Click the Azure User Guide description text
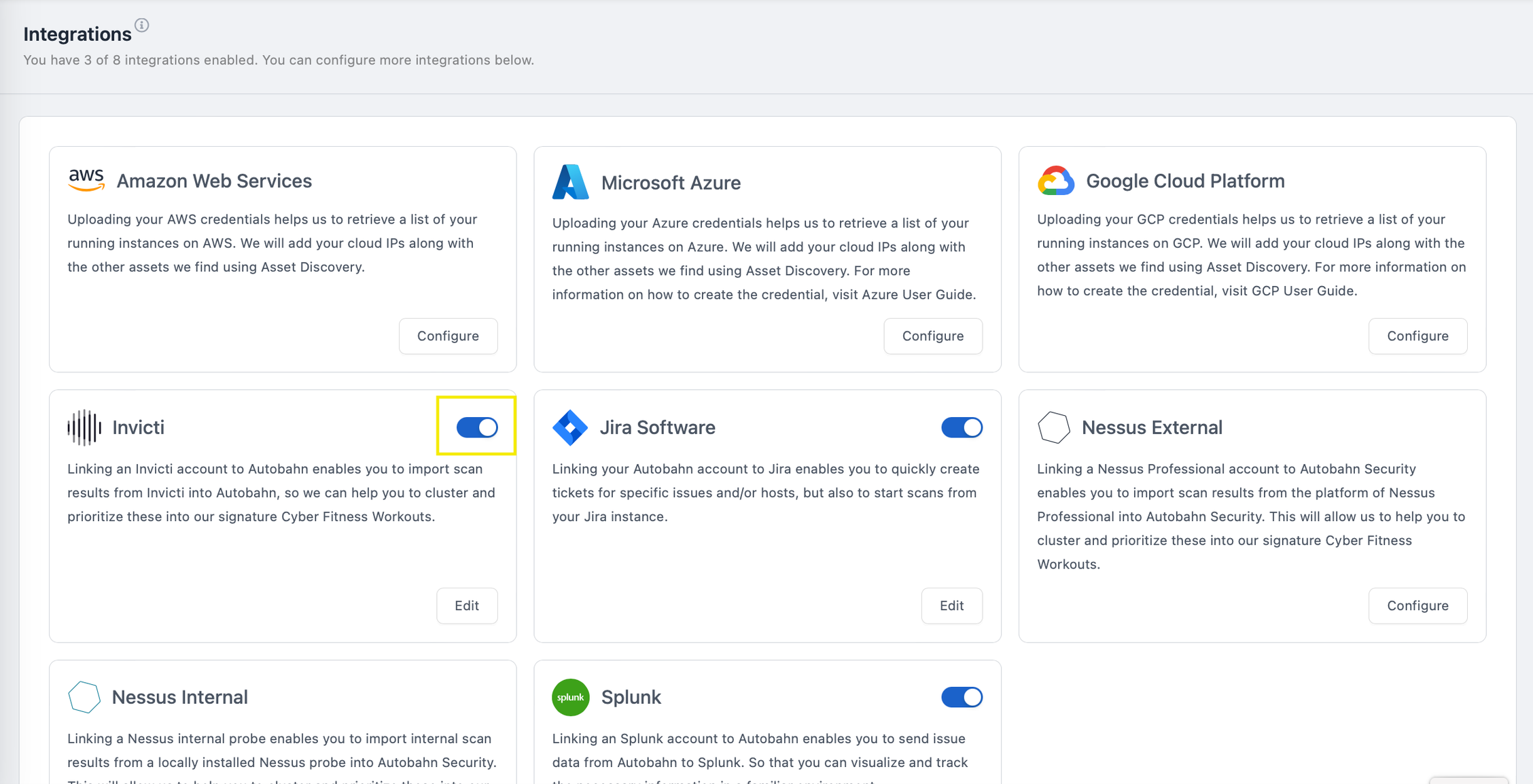1533x784 pixels. point(764,259)
